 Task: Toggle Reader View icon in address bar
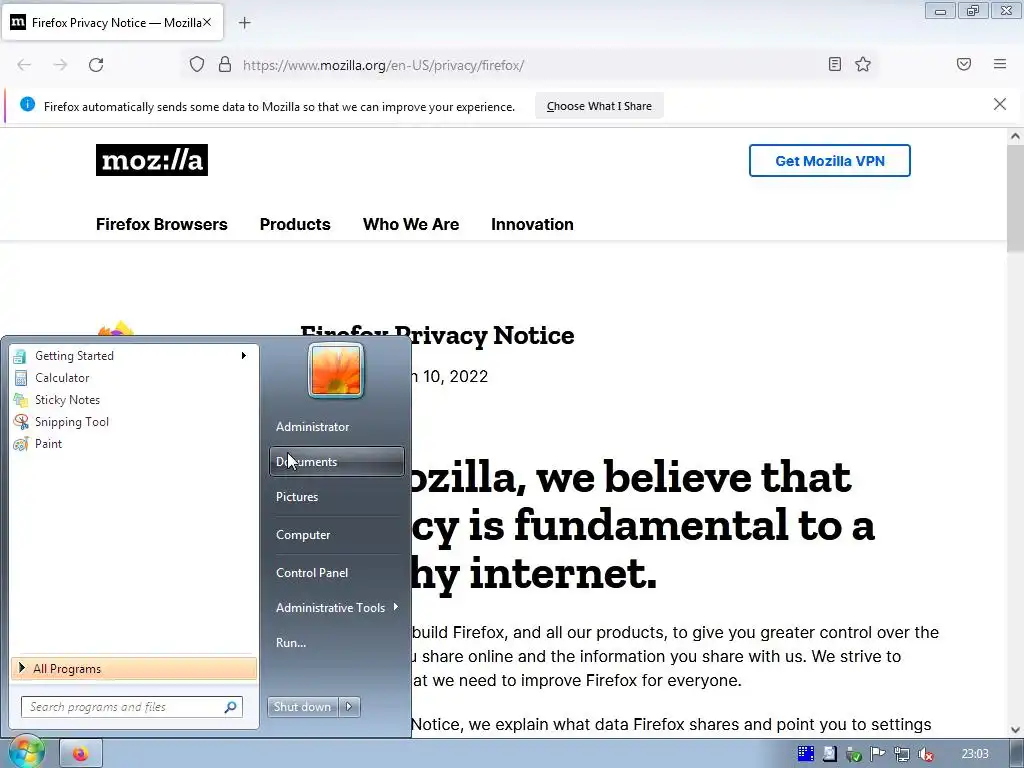[835, 64]
